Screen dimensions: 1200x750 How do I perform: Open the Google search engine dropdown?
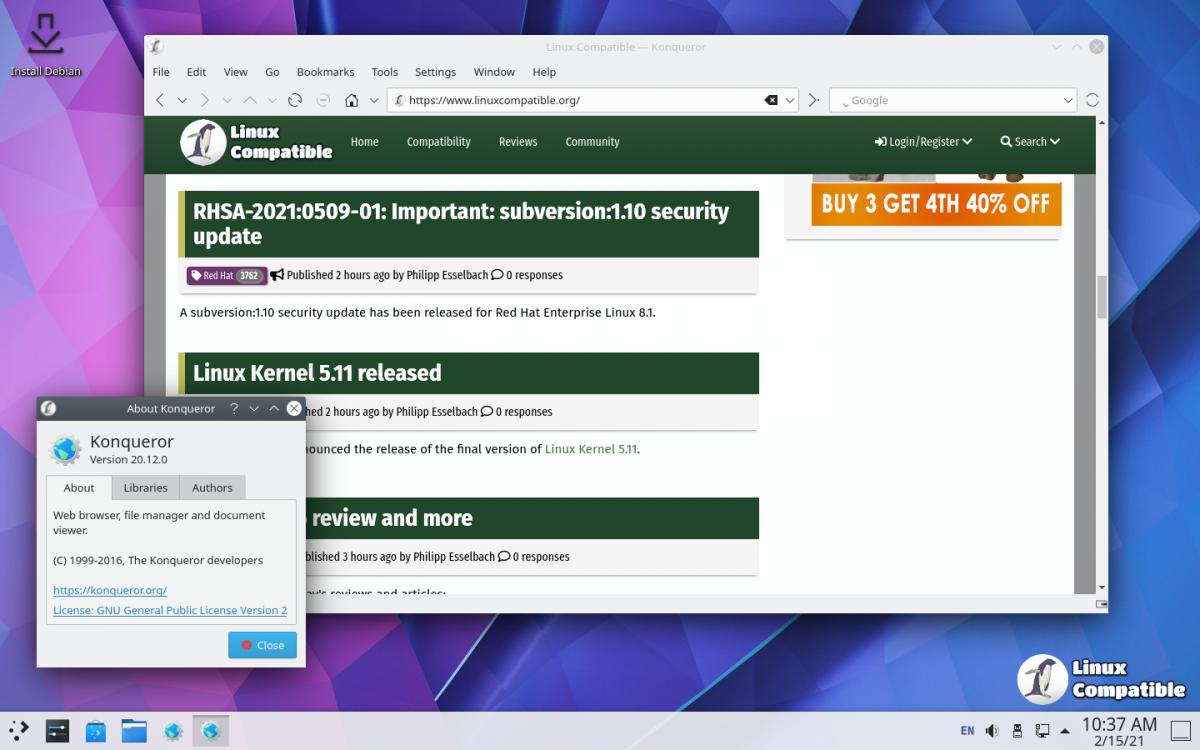[x=1067, y=100]
